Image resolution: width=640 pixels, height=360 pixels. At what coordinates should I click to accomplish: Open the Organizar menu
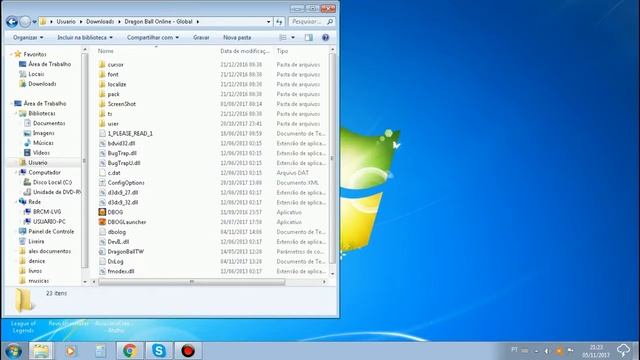[x=28, y=38]
